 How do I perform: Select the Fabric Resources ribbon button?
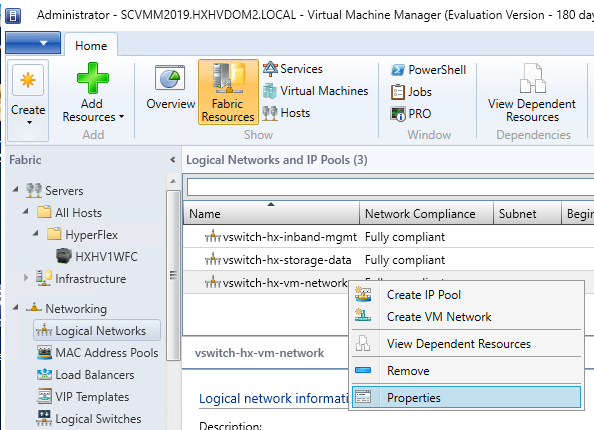pyautogui.click(x=228, y=92)
